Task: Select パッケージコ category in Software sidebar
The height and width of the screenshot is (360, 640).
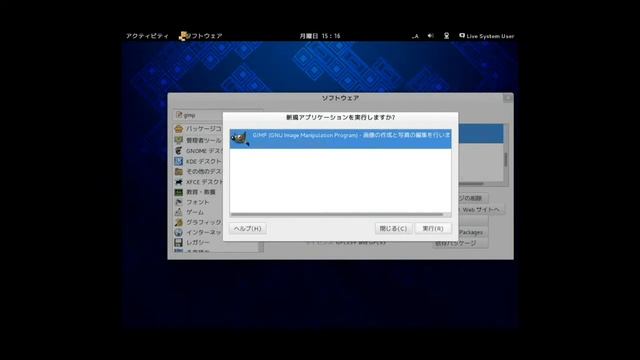Action: [x=198, y=129]
